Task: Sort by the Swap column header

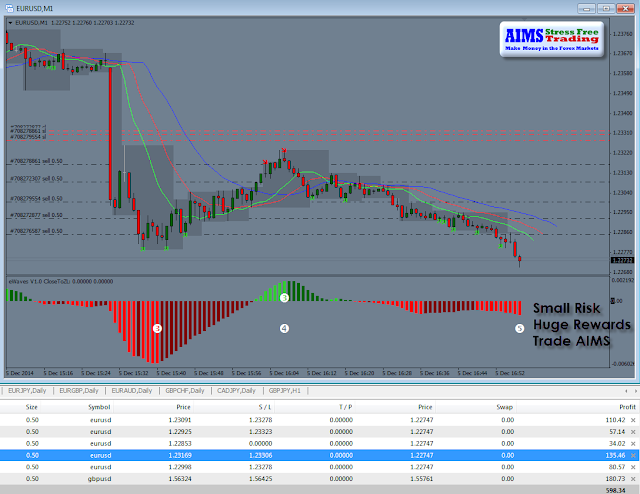Action: [504, 407]
